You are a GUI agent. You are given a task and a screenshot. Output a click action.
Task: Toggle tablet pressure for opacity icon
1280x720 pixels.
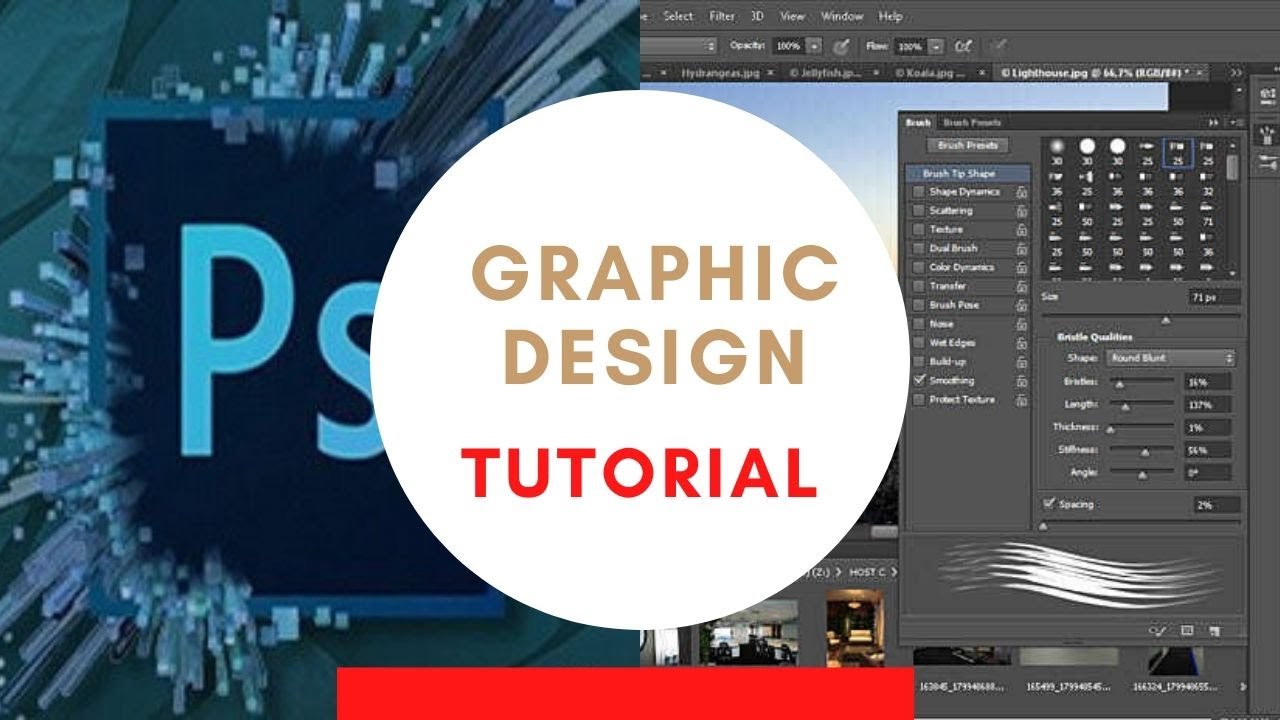click(842, 46)
